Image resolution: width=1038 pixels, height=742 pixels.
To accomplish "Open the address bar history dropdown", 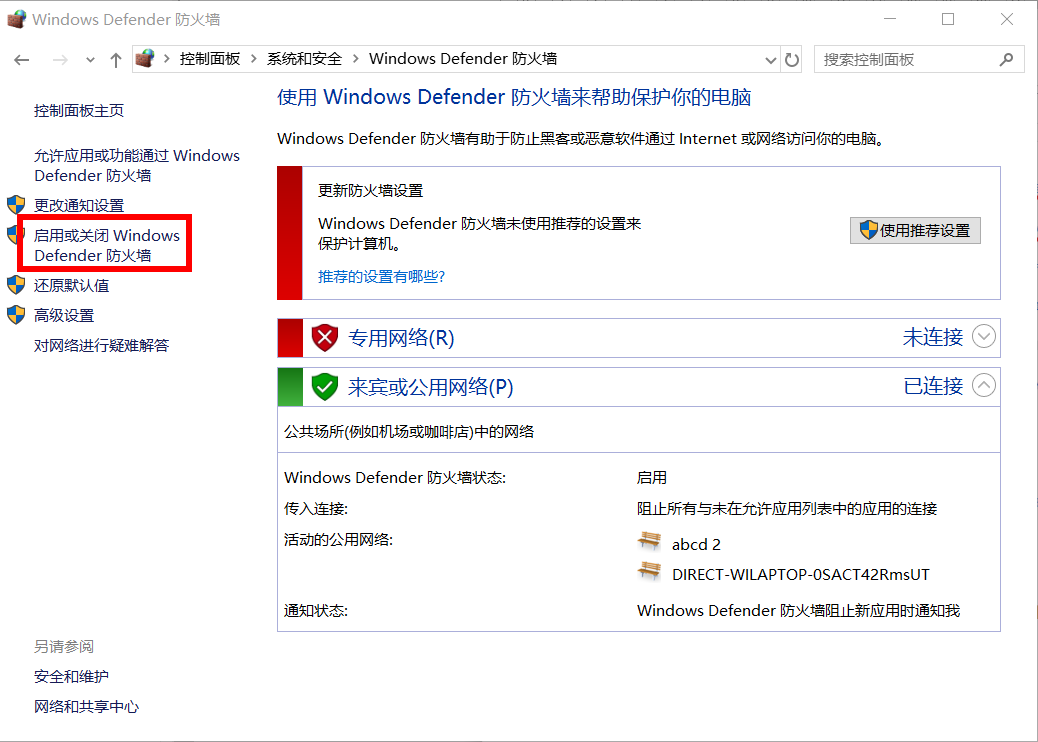I will pyautogui.click(x=770, y=60).
